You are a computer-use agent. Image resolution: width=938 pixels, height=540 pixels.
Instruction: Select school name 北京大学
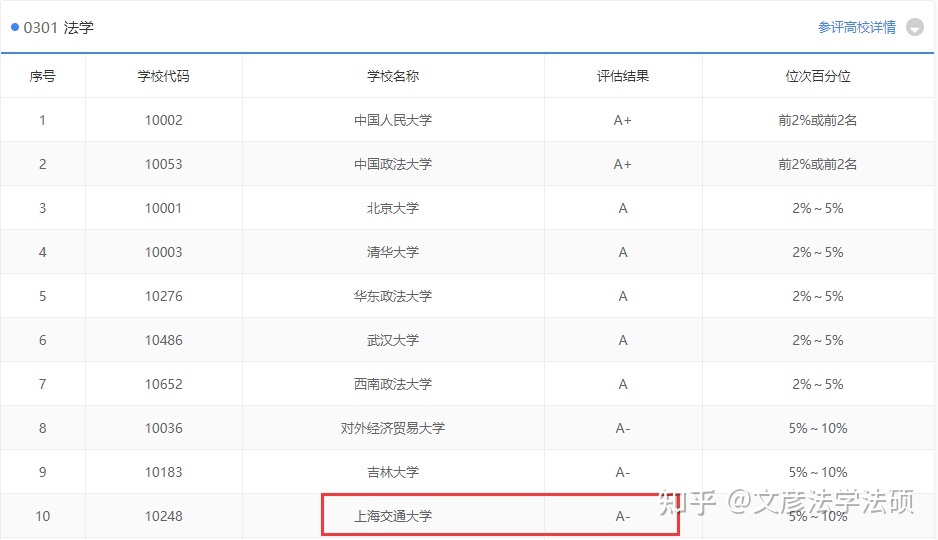point(393,208)
